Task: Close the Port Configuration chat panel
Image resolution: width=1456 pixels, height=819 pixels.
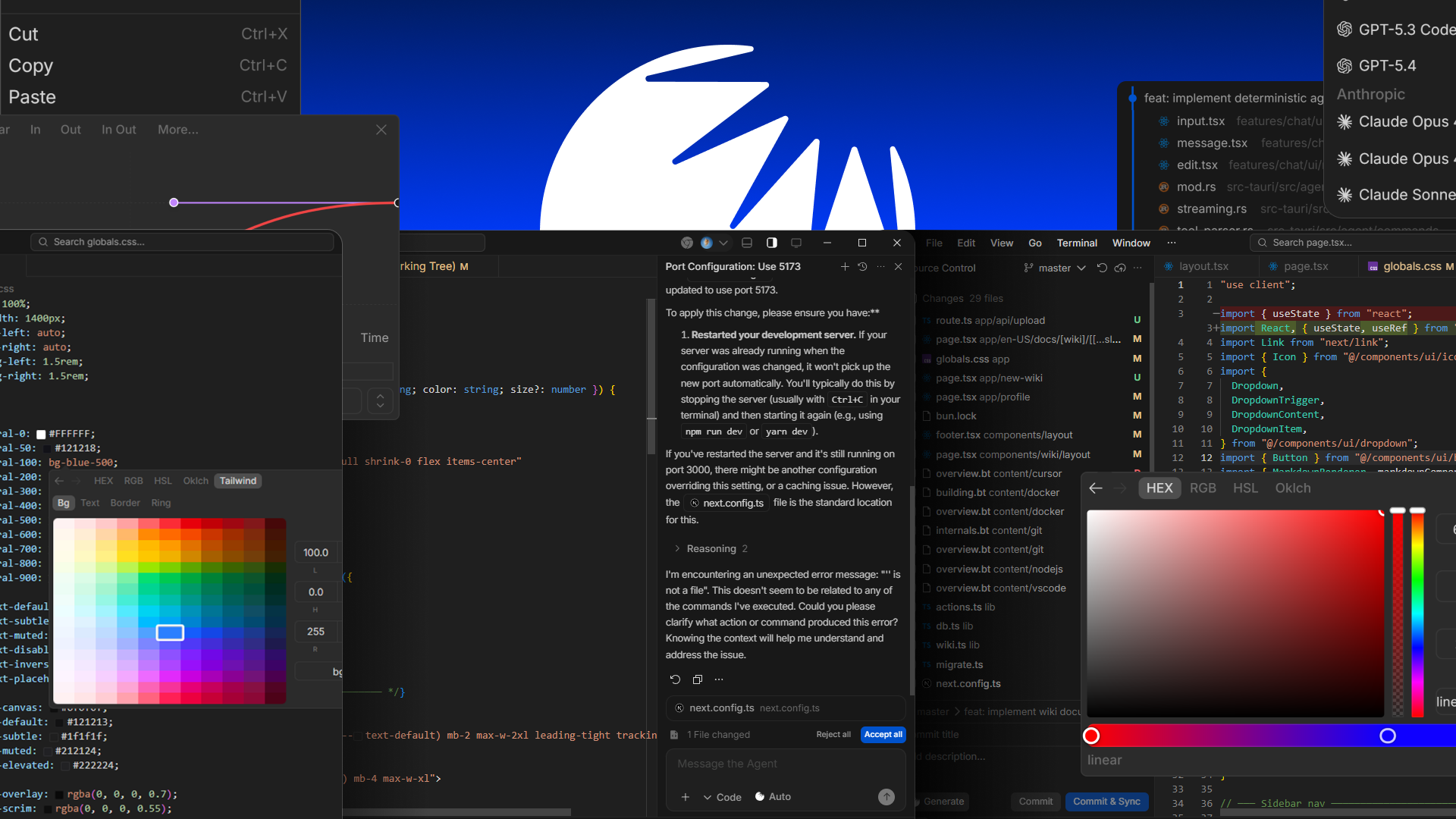Action: [899, 267]
